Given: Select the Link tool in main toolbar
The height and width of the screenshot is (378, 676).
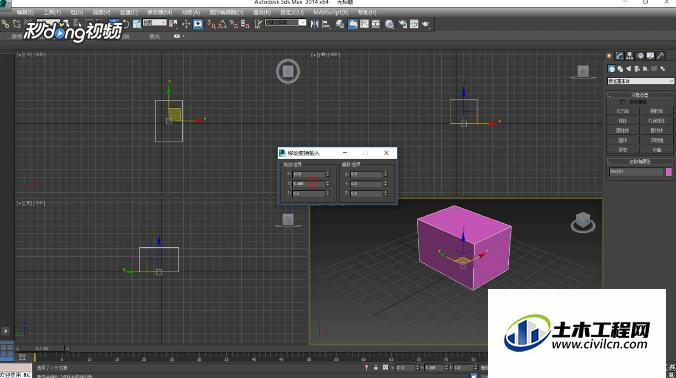Looking at the screenshot, I should (x=5, y=24).
